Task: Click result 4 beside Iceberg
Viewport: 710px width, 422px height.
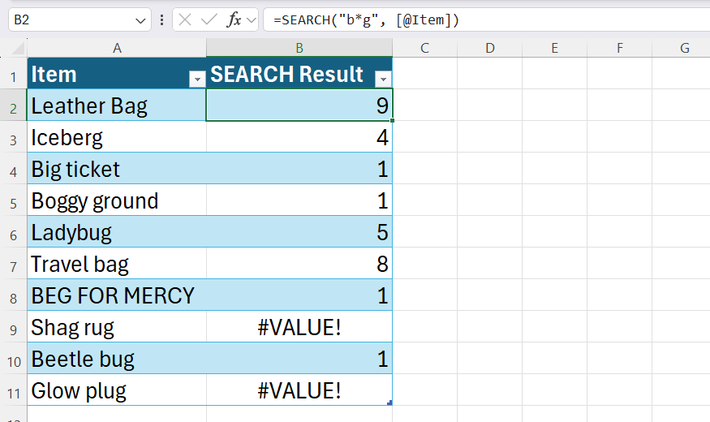Action: 299,137
